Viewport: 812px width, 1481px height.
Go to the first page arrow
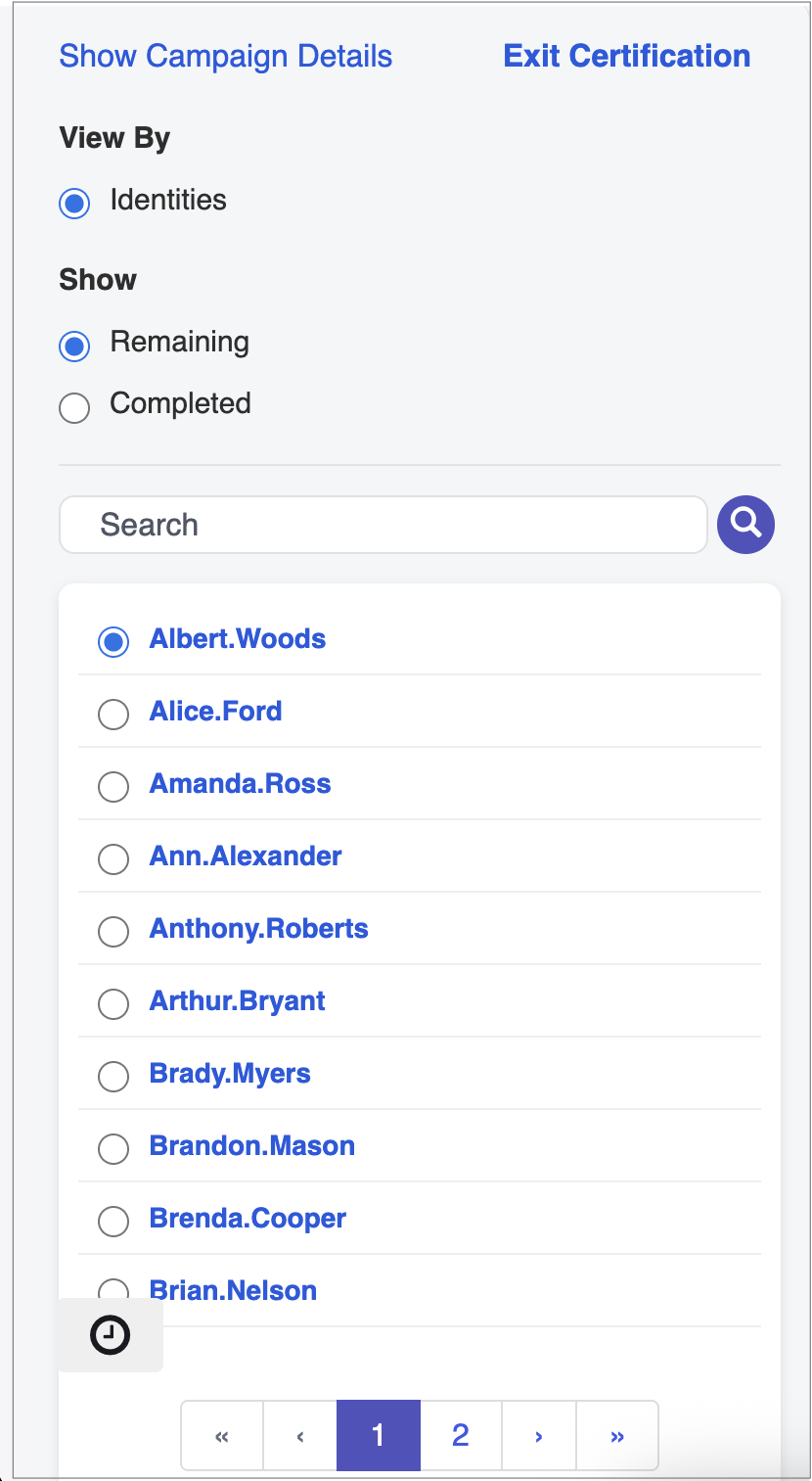[222, 1436]
